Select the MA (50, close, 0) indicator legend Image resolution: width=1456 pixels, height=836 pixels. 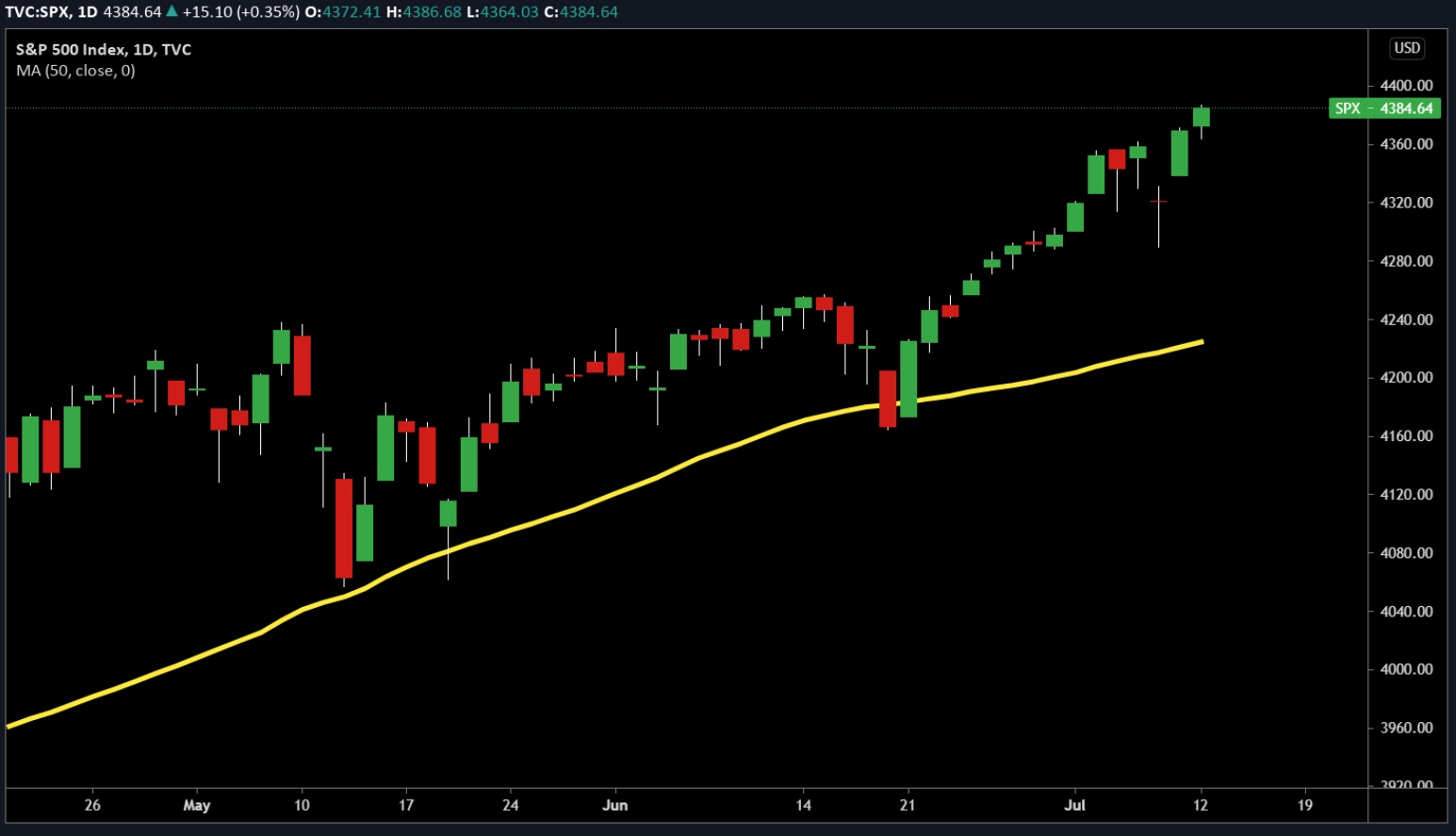point(75,71)
